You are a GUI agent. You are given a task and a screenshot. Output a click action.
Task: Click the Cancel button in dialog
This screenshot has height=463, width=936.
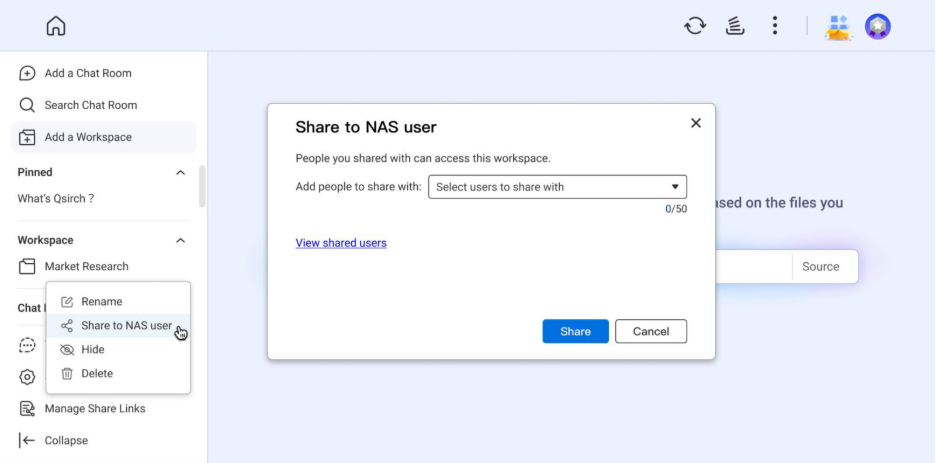(650, 332)
